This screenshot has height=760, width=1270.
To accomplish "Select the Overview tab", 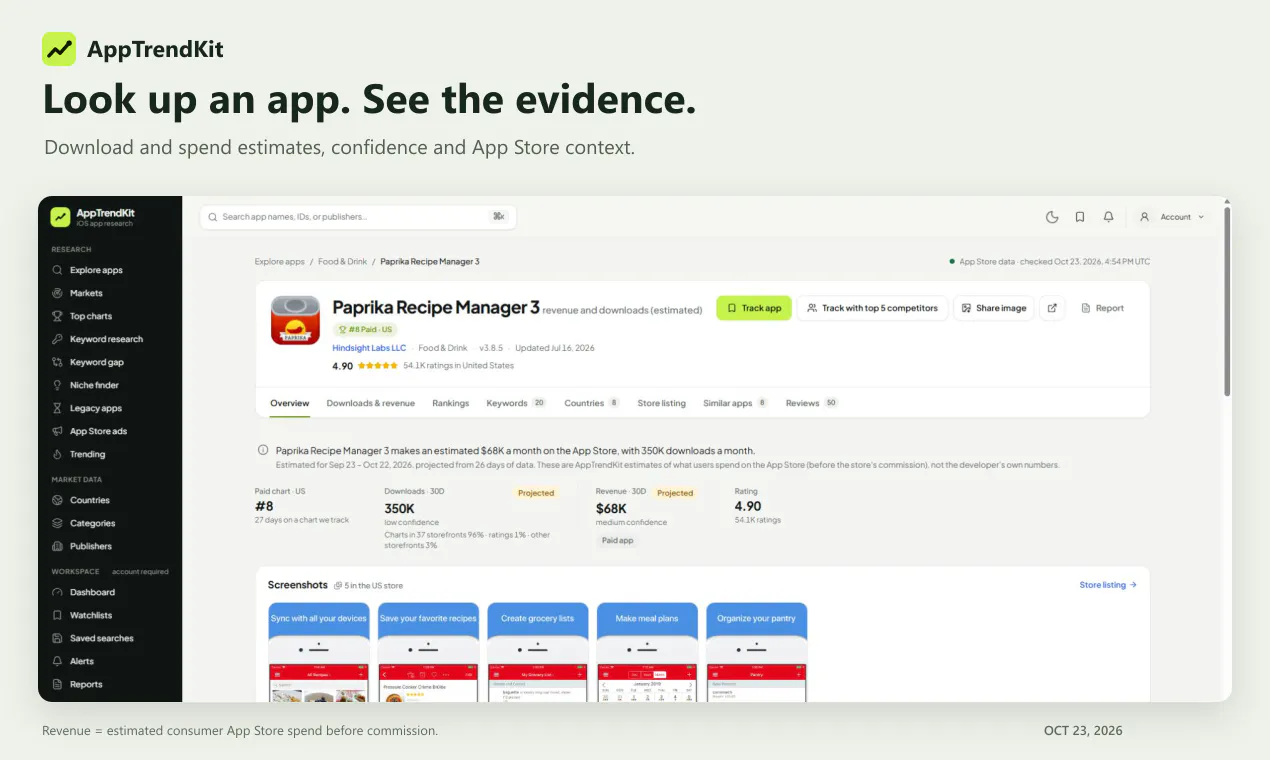I will click(x=290, y=403).
